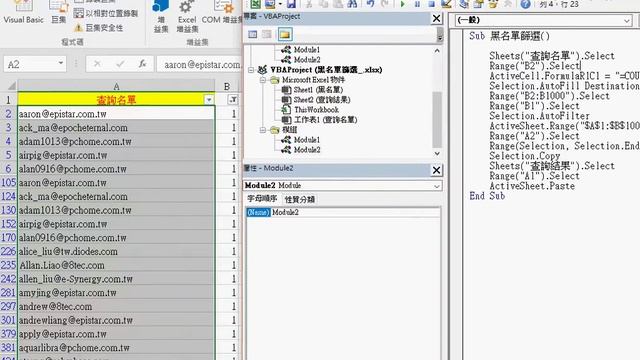640x360 pixels.
Task: Click View Object icon in project pane
Action: (x=267, y=34)
